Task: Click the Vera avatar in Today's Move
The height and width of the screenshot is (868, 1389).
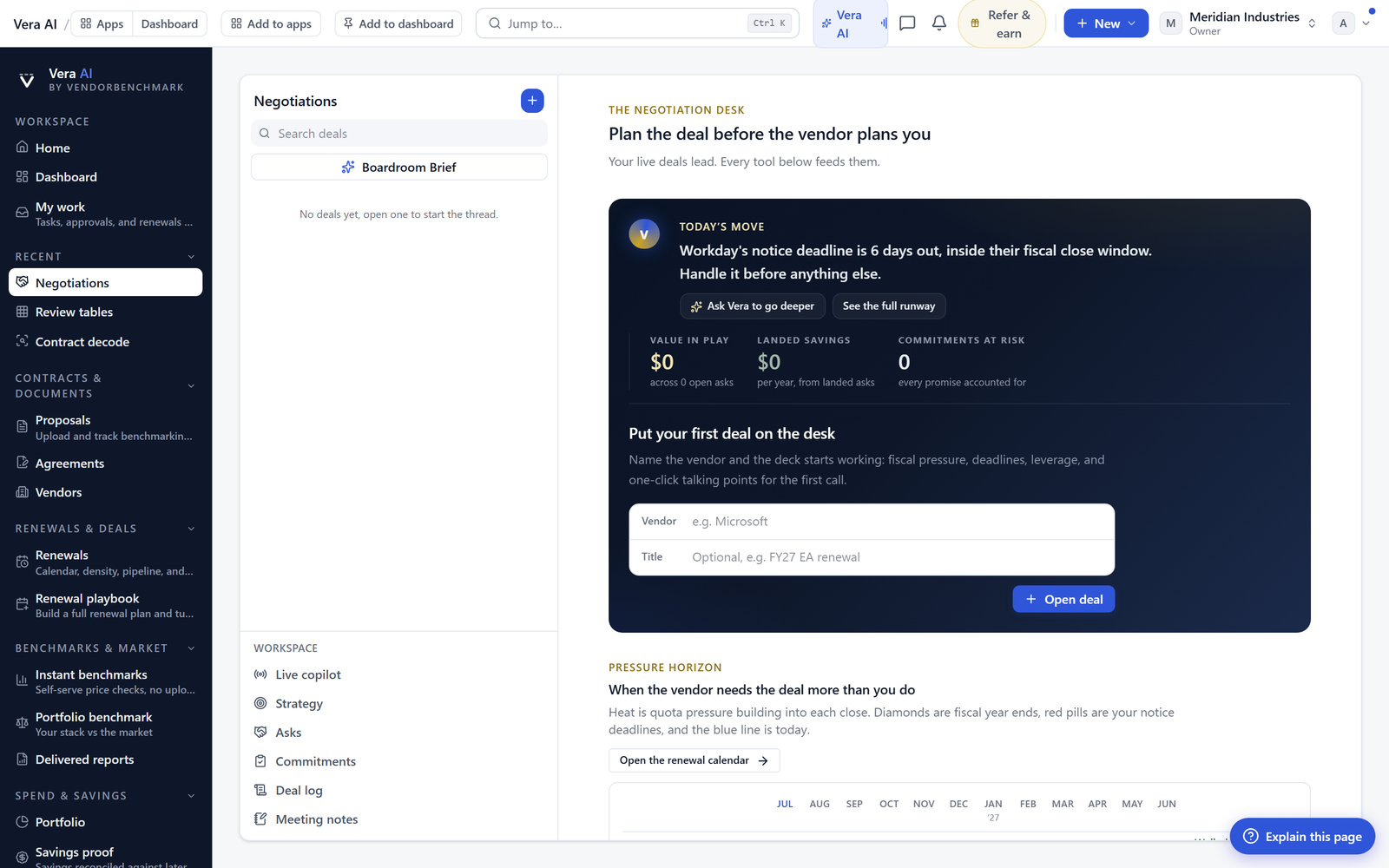Action: click(x=644, y=234)
